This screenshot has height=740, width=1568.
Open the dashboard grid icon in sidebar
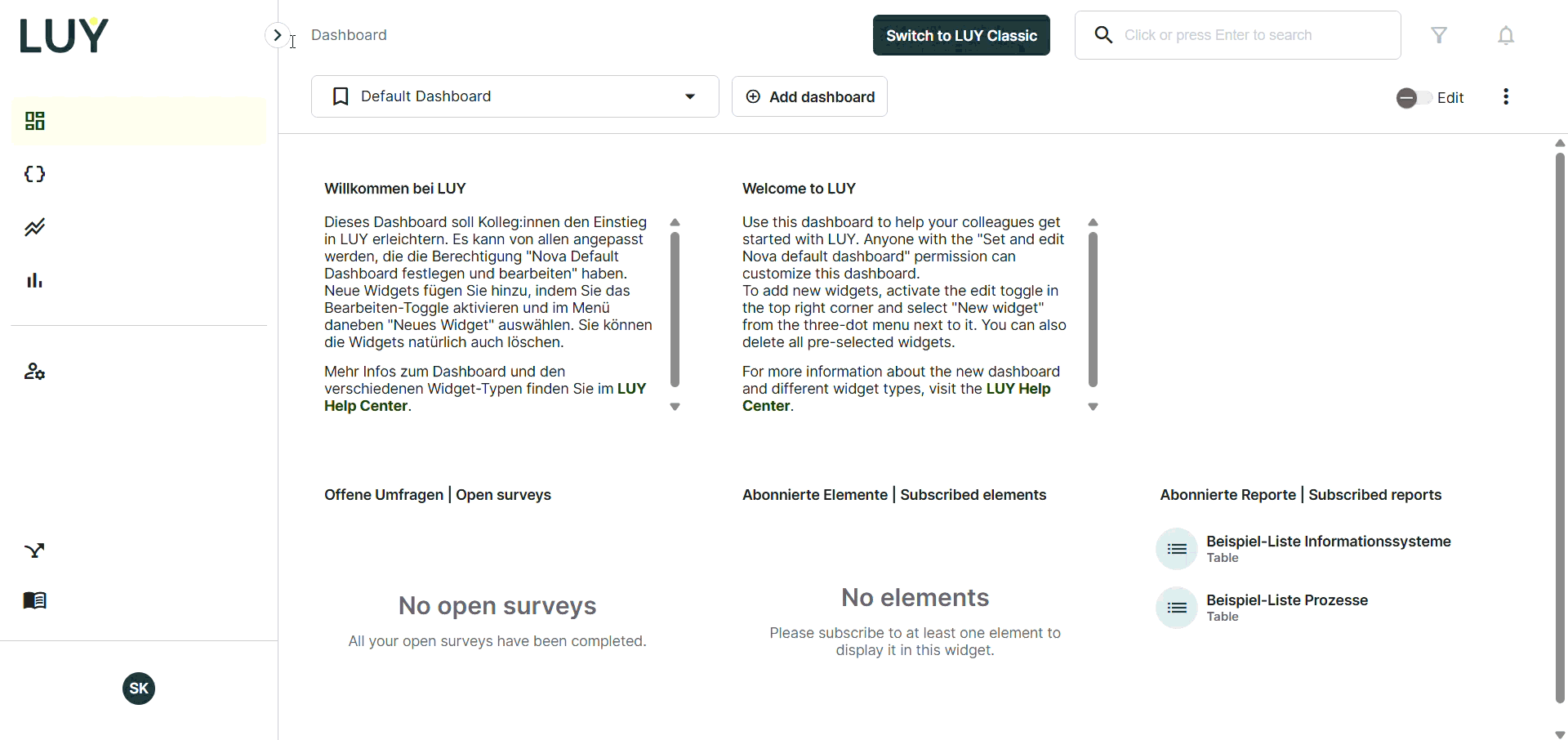click(34, 121)
